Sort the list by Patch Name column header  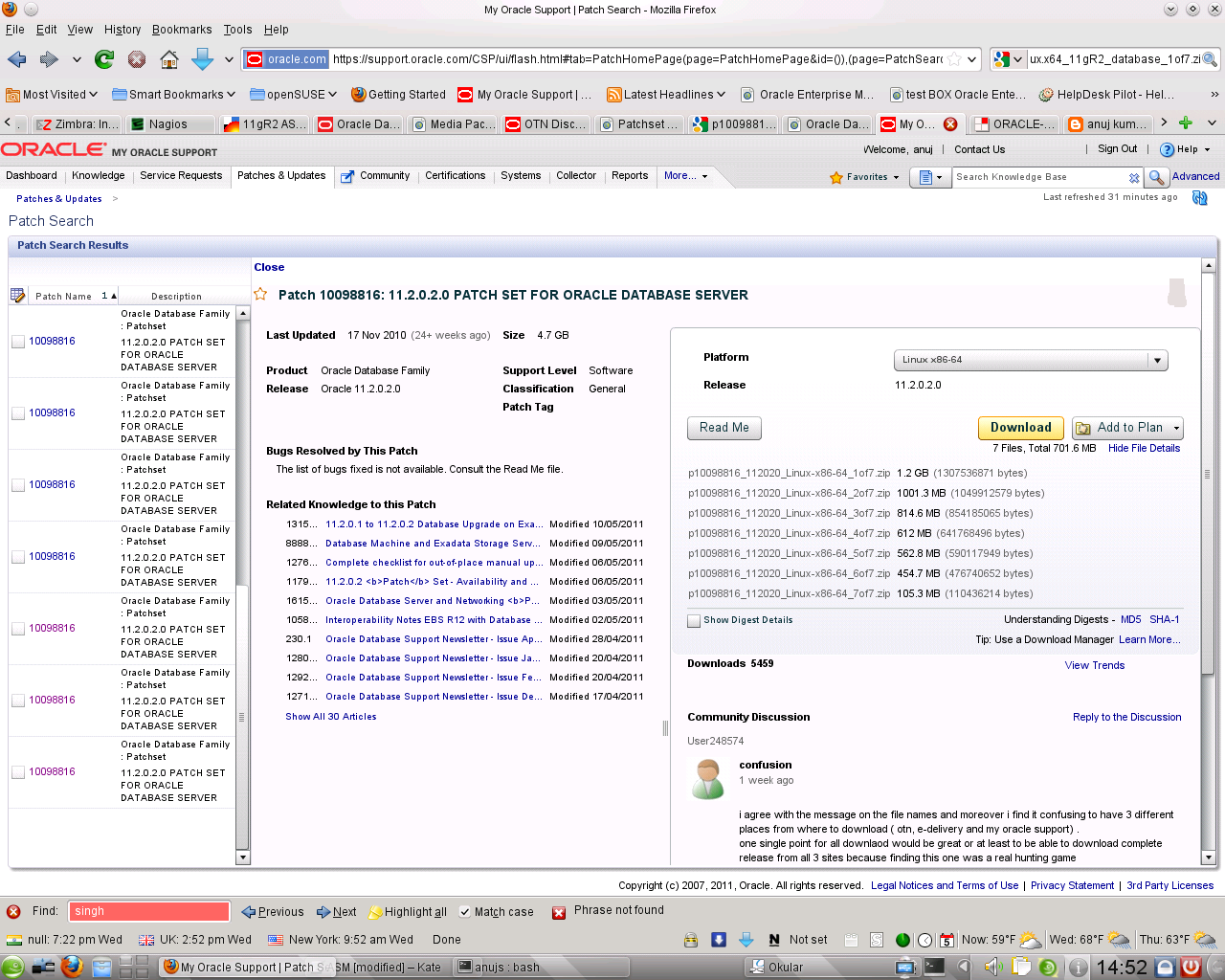[x=63, y=296]
